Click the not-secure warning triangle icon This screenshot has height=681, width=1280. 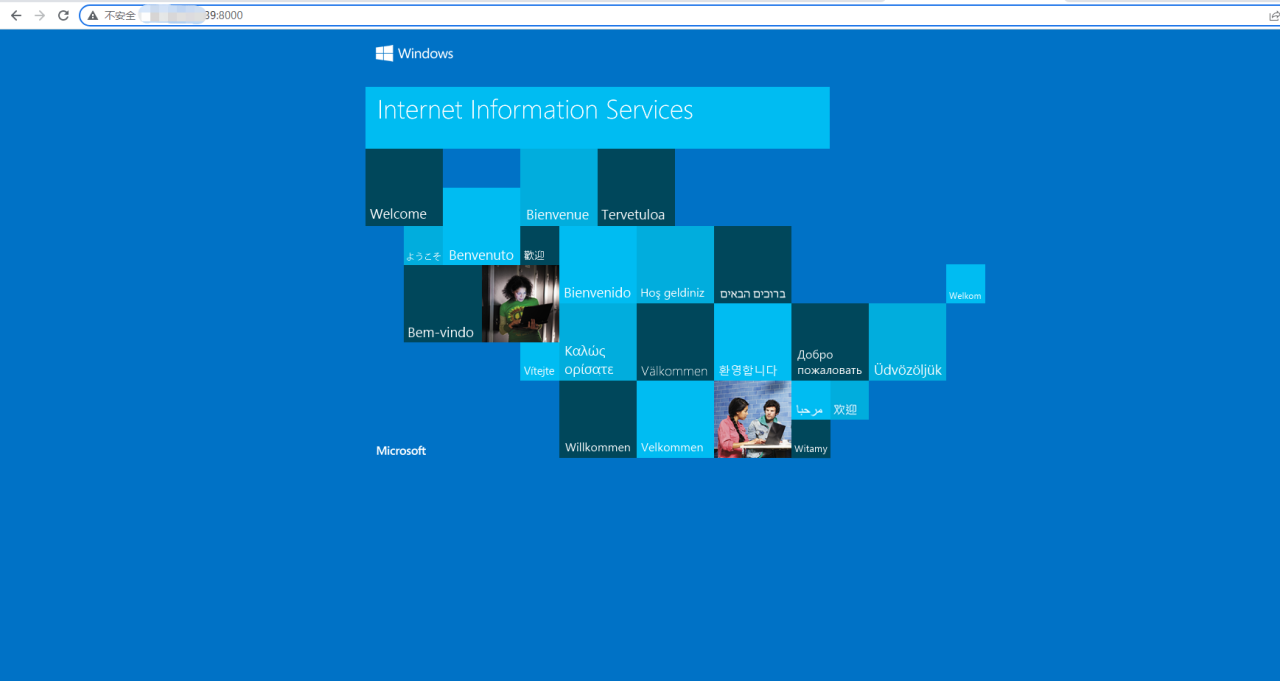click(93, 16)
